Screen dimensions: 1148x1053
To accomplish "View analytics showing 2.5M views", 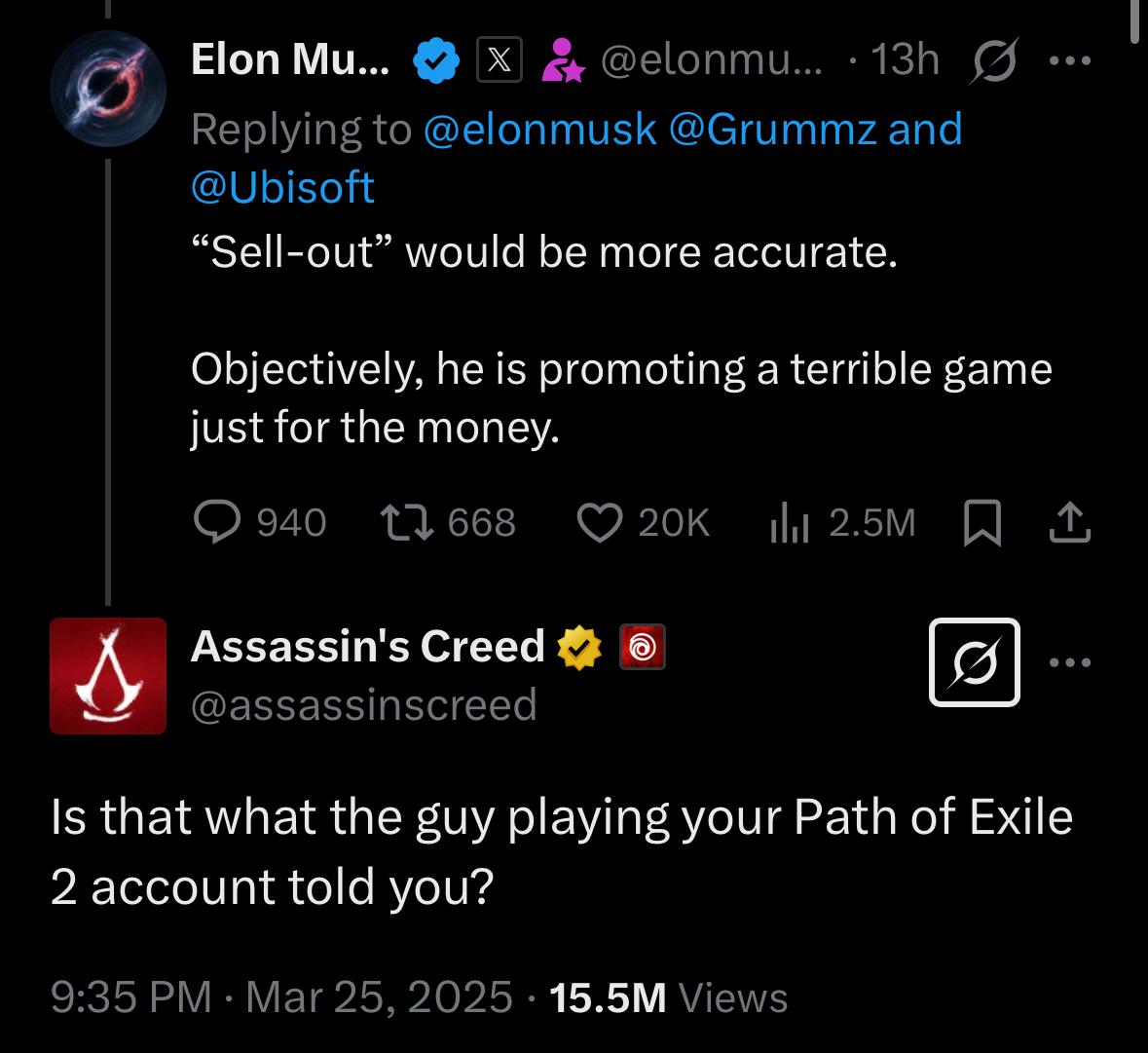I will point(789,524).
